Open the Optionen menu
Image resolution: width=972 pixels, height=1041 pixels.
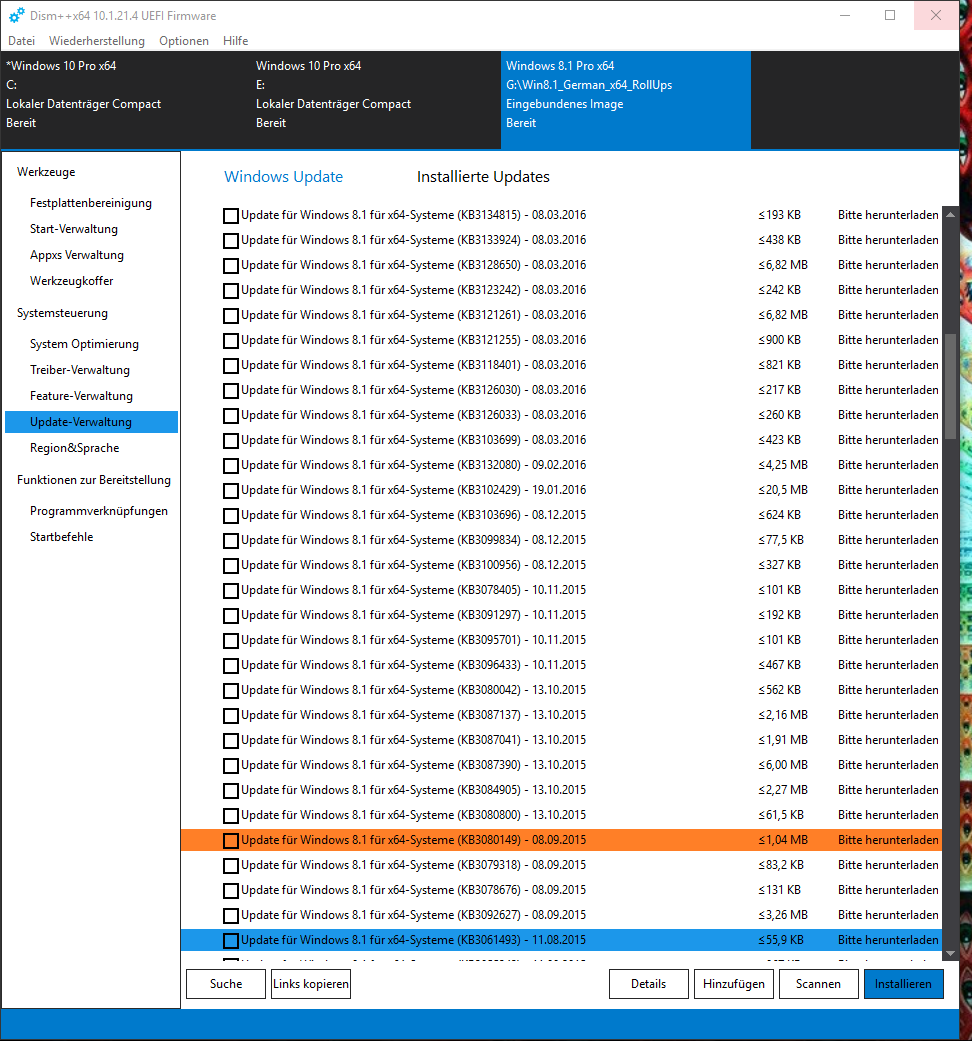pos(184,40)
